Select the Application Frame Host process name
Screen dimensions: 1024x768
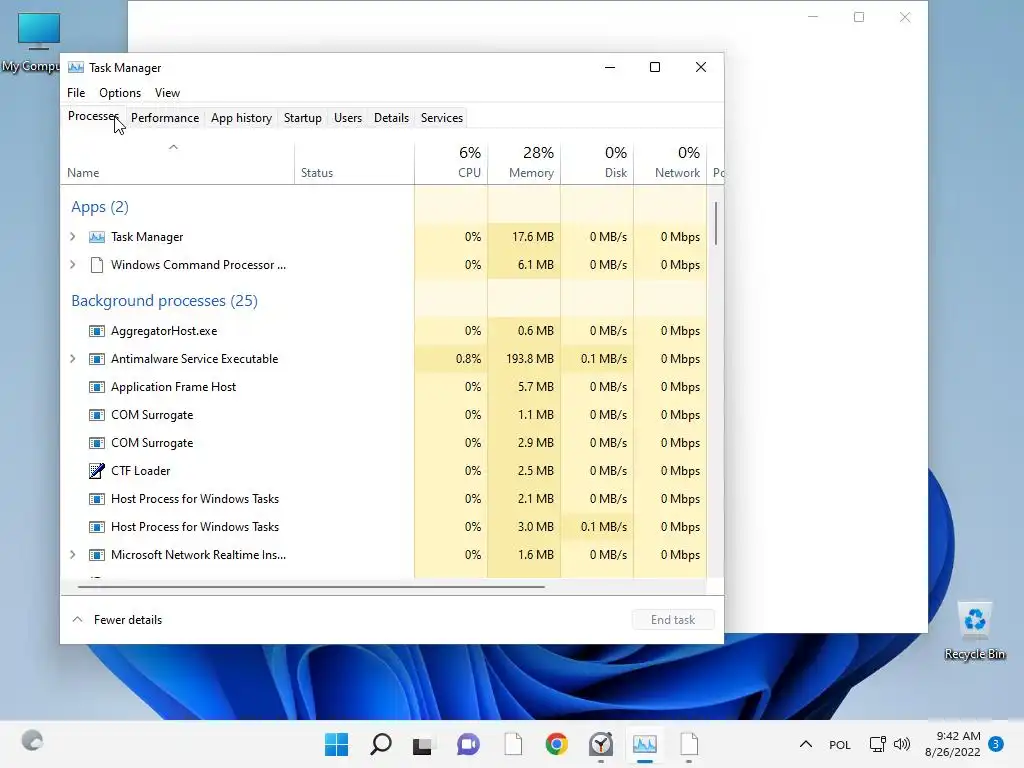[x=174, y=387]
